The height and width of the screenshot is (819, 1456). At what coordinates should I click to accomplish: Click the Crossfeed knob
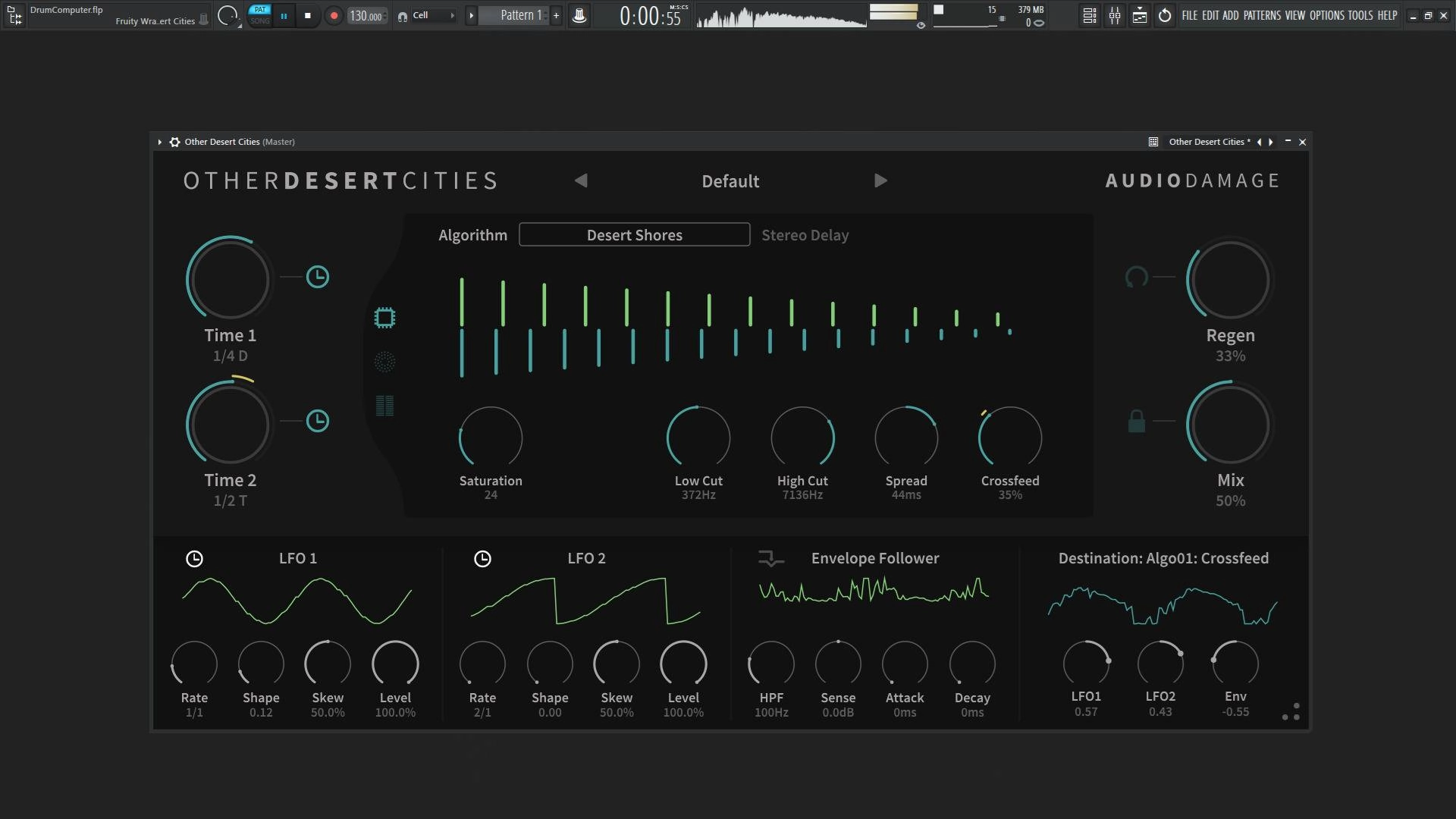tap(1010, 438)
